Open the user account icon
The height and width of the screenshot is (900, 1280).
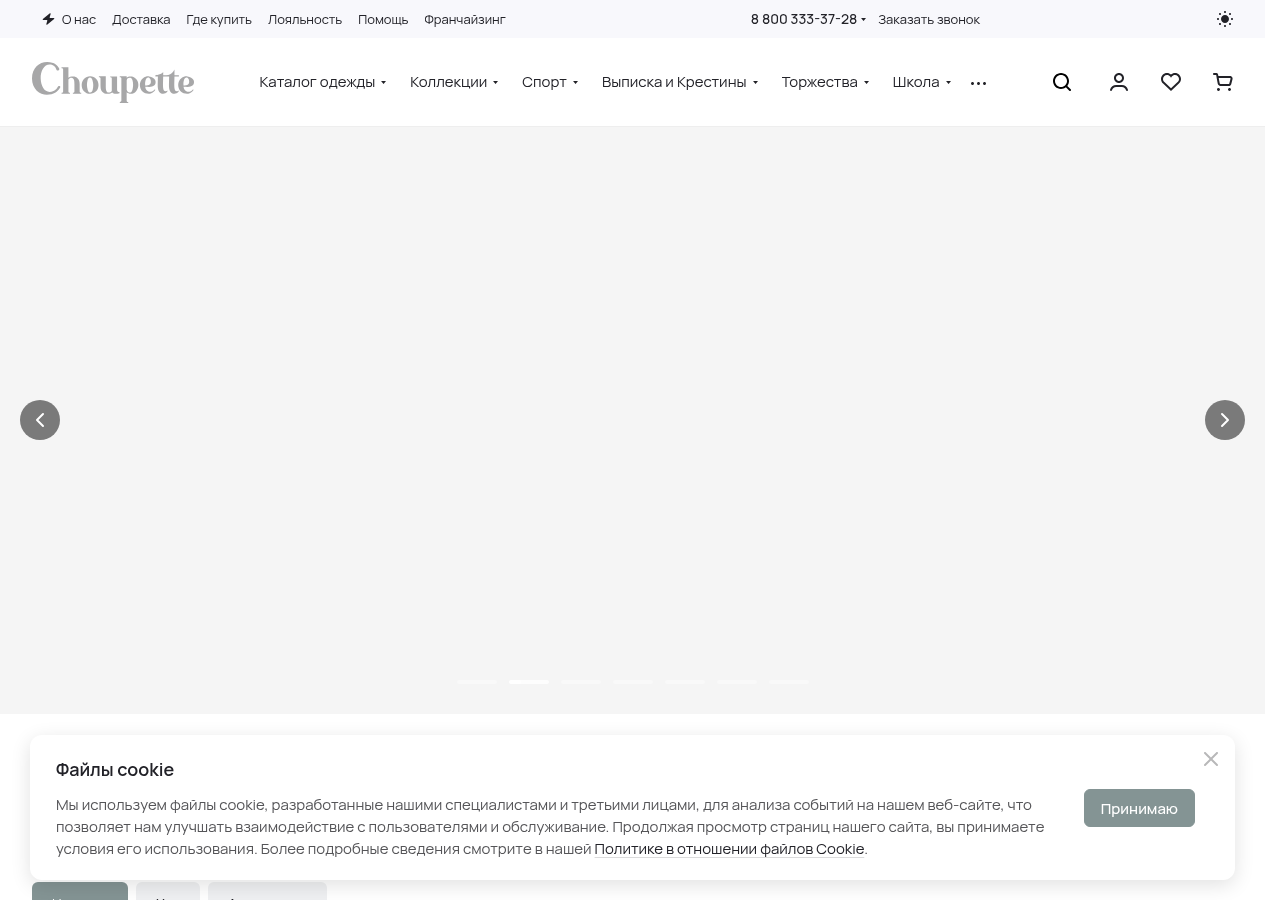(1119, 82)
